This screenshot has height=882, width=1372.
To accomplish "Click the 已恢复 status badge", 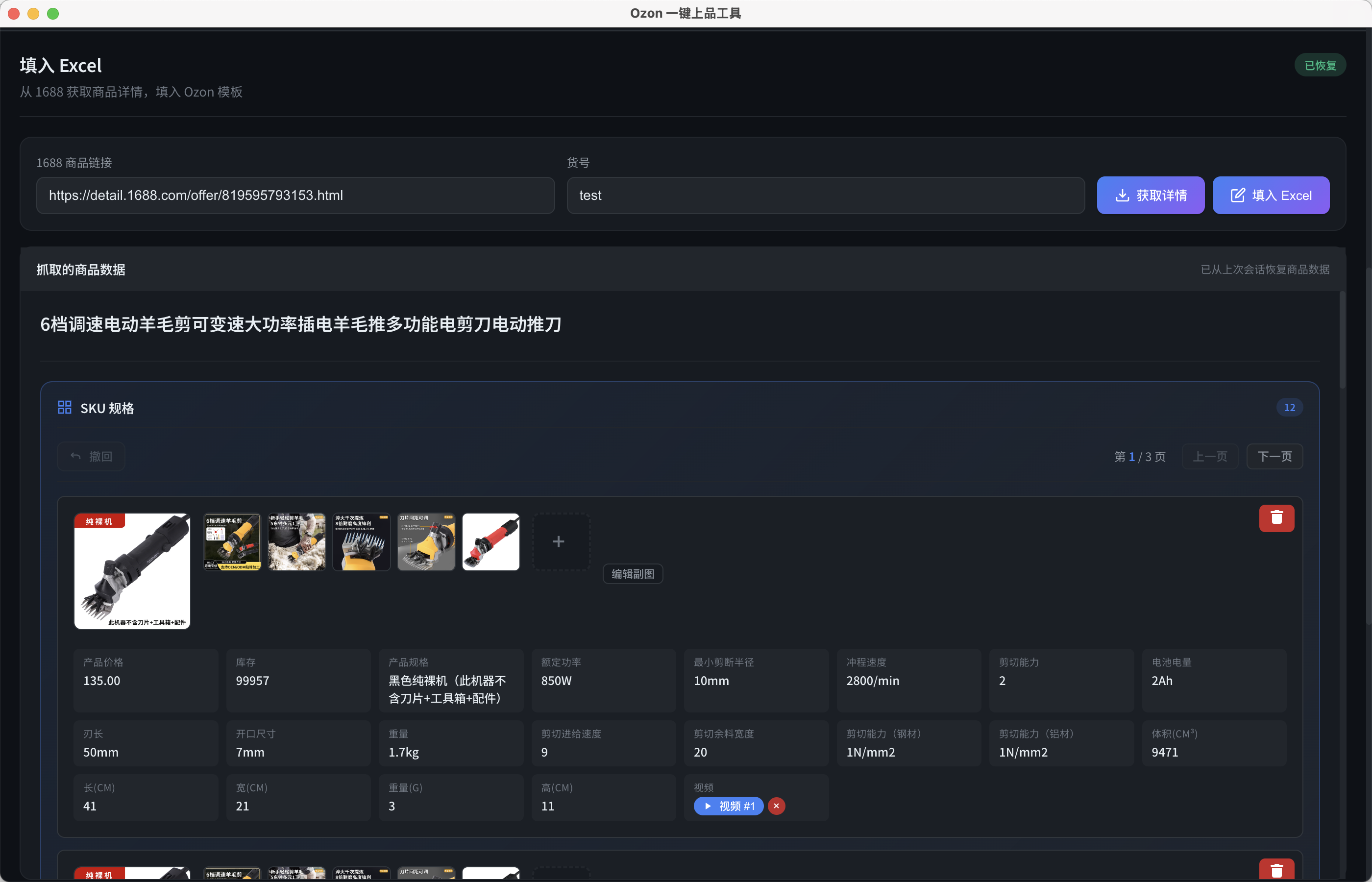I will pos(1320,65).
